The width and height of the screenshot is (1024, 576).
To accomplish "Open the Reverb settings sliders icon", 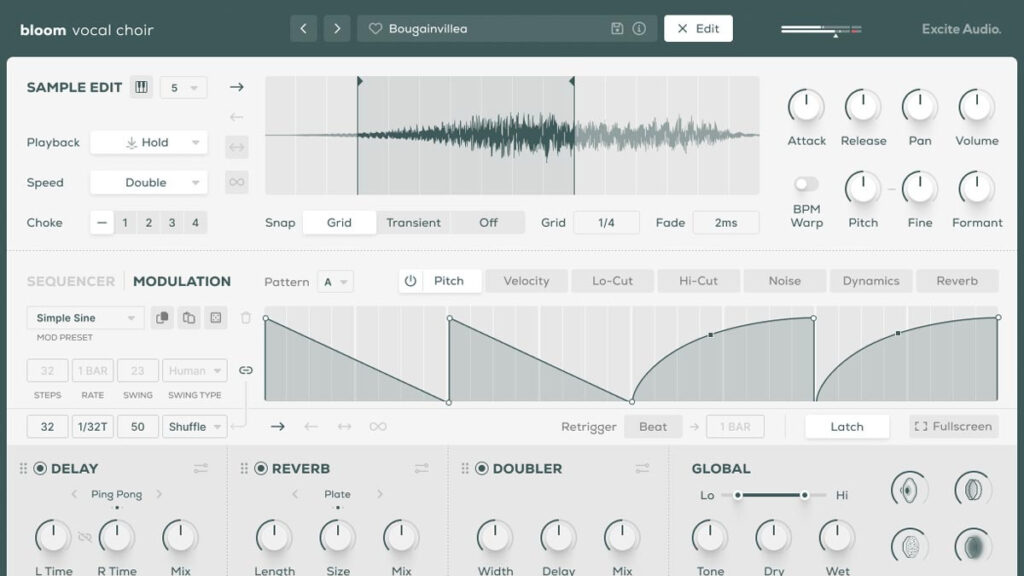I will pos(422,468).
